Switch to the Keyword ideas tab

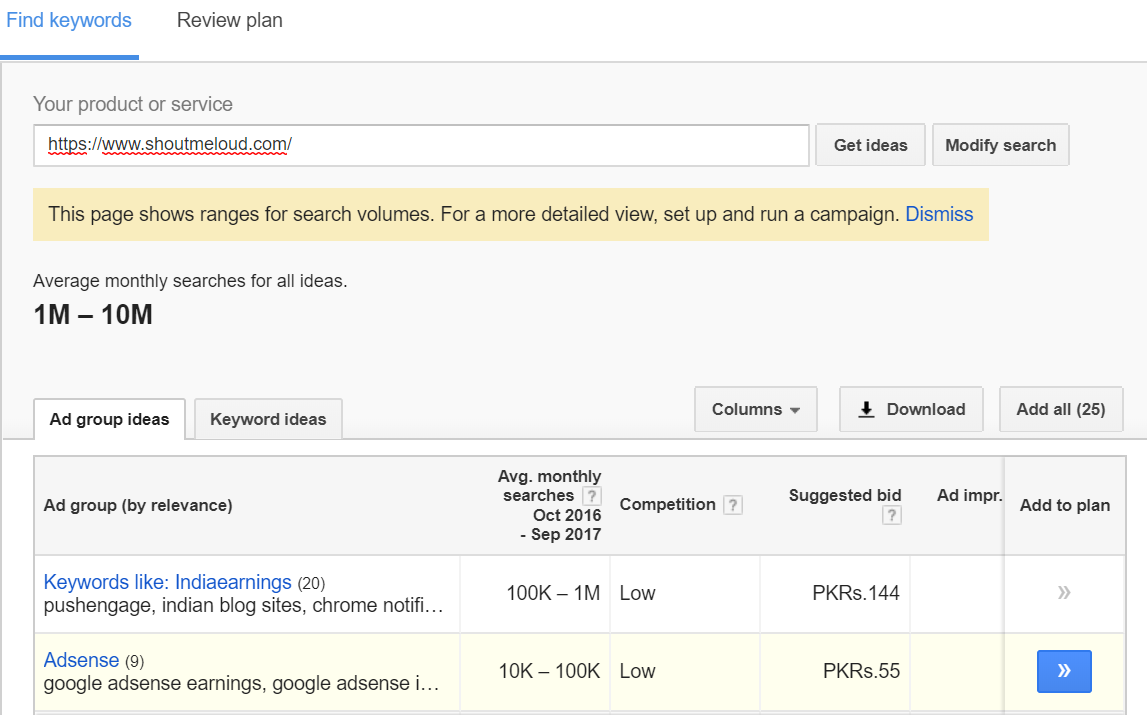click(x=268, y=419)
